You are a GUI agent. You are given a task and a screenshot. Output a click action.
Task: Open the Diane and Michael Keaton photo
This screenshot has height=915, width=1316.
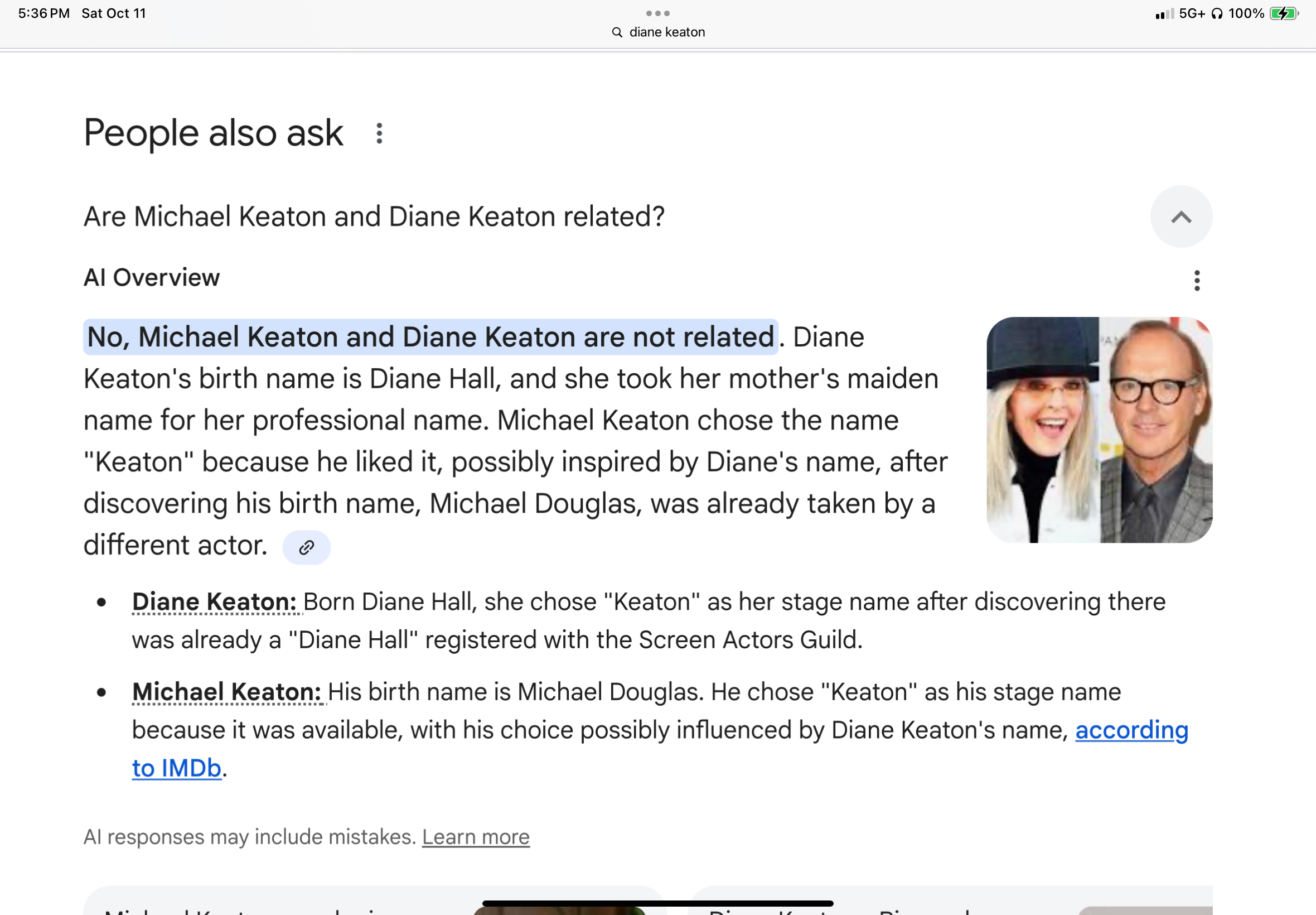pyautogui.click(x=1099, y=430)
